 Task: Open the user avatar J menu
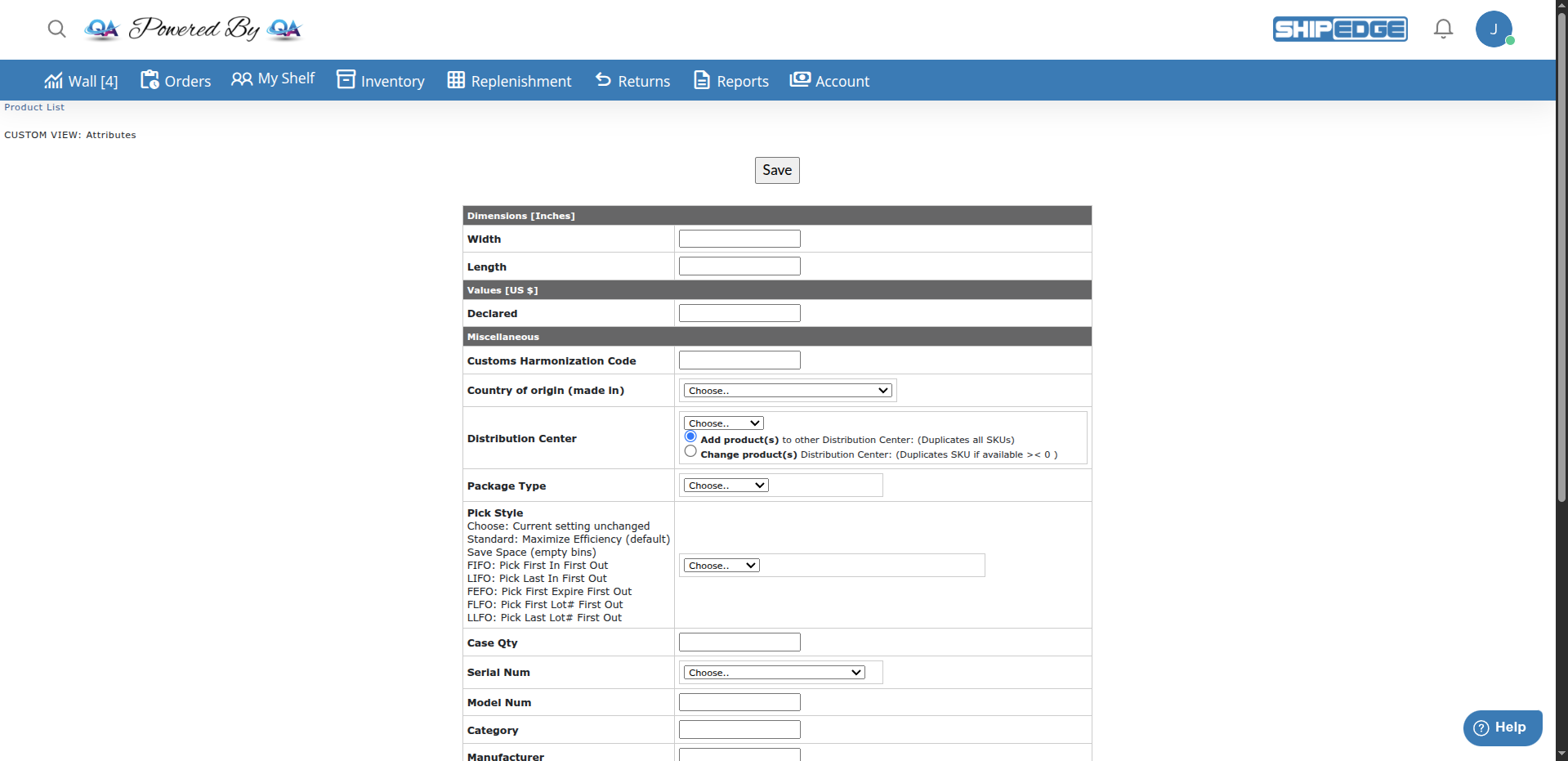point(1494,29)
